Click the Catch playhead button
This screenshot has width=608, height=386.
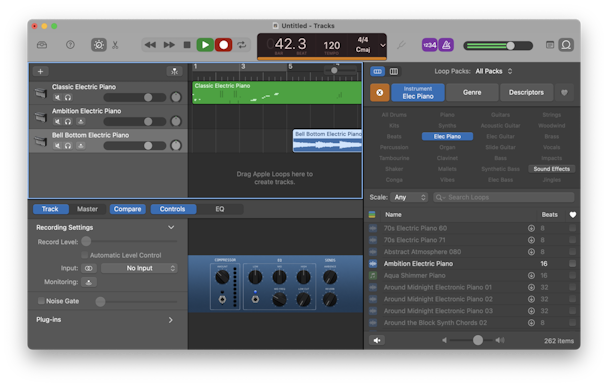pos(174,71)
